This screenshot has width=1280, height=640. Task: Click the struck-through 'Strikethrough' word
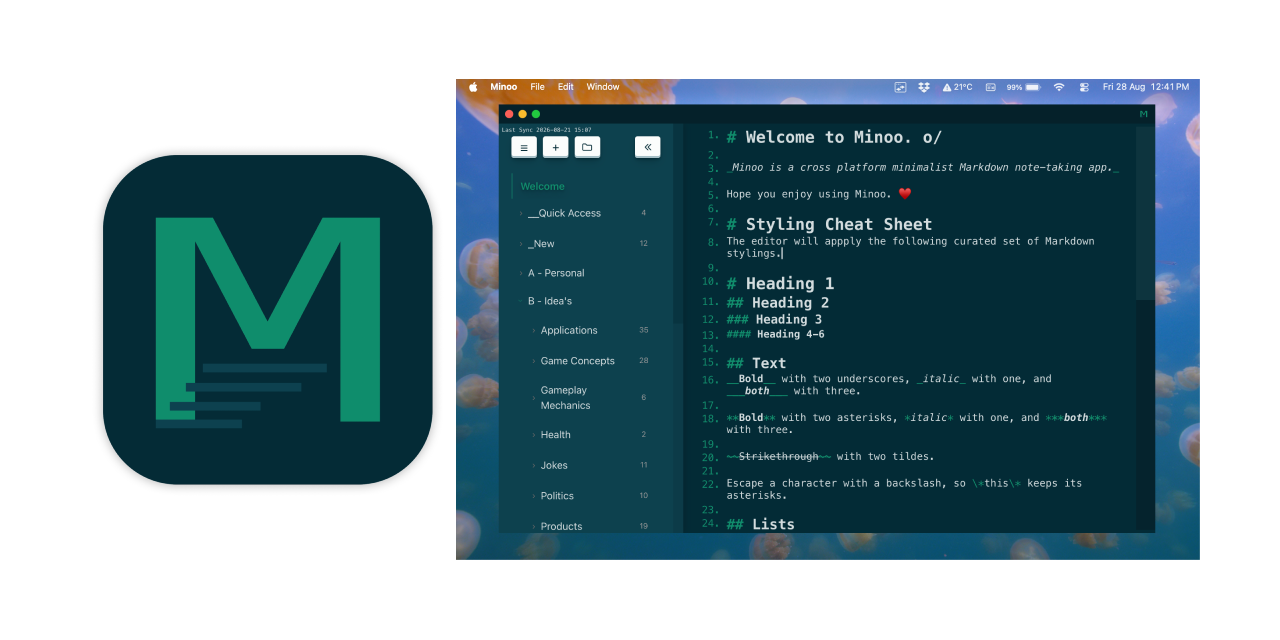(779, 456)
